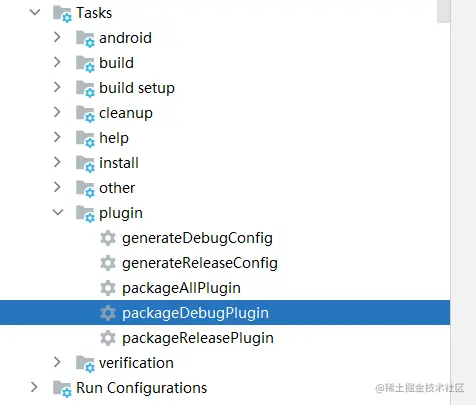Expand the cleanup task group arrow
476x405 pixels.
[57, 112]
